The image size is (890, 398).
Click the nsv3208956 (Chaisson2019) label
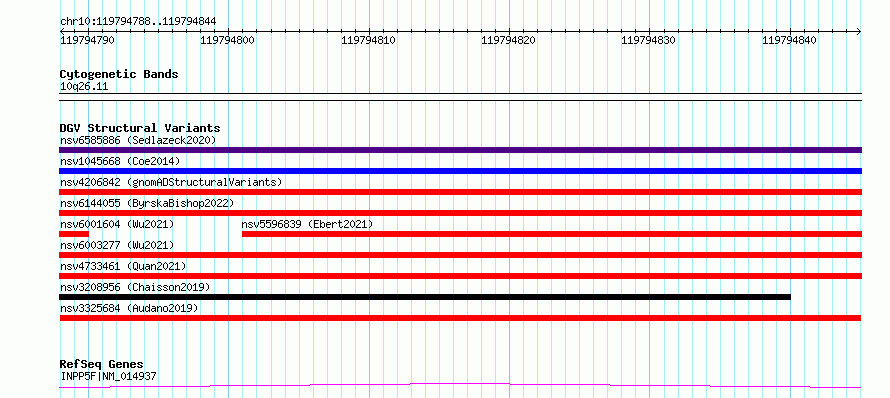135,287
